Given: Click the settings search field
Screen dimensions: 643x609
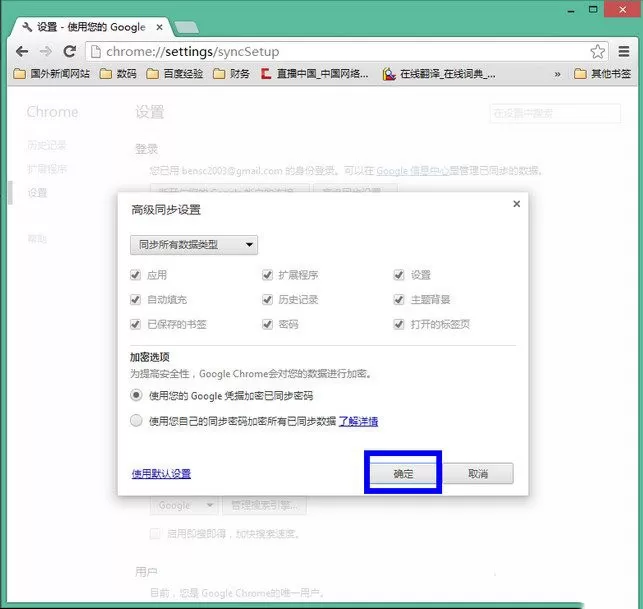Looking at the screenshot, I should [555, 113].
